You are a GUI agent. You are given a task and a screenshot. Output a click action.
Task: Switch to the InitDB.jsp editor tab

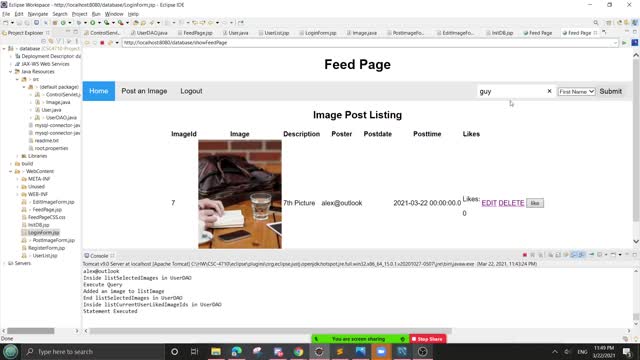500,33
